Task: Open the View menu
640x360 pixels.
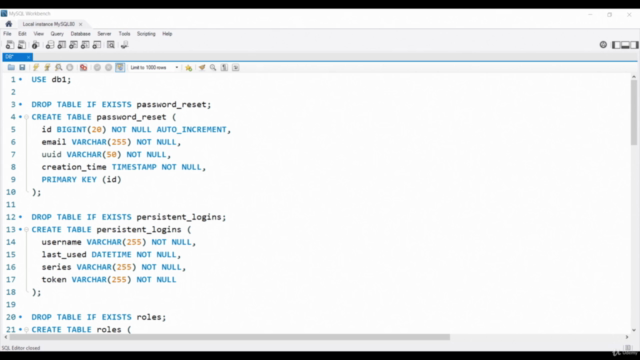Action: click(38, 34)
